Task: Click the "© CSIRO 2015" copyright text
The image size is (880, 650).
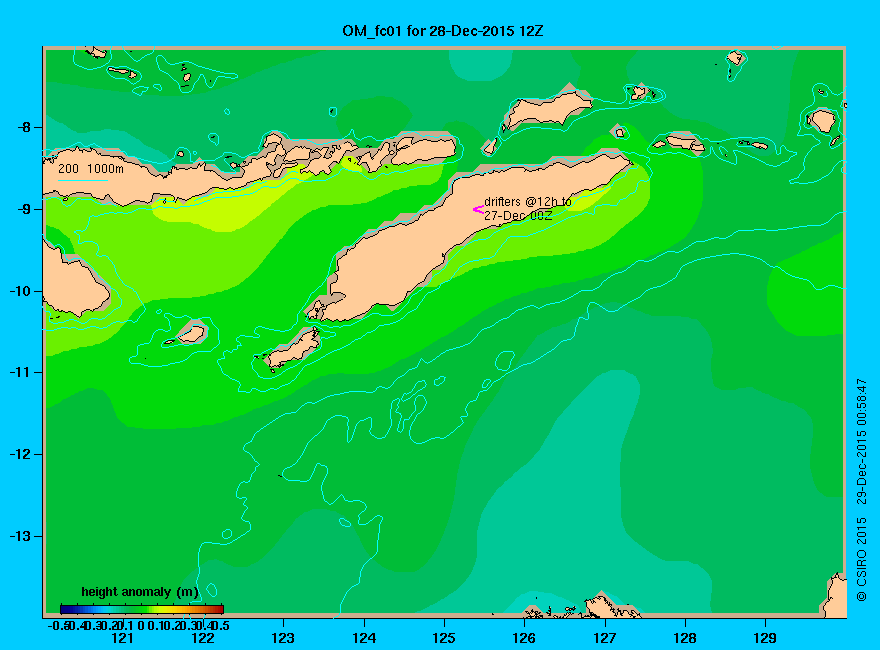Action: click(x=861, y=560)
